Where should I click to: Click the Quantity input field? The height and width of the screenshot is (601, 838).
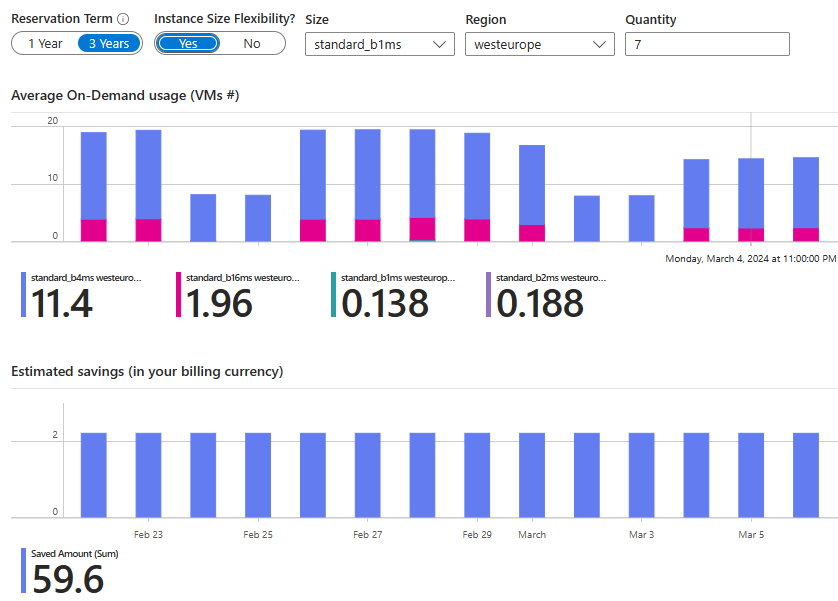(707, 44)
